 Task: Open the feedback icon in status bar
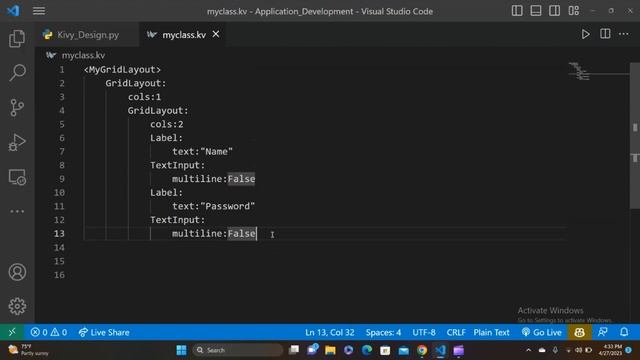[602, 332]
